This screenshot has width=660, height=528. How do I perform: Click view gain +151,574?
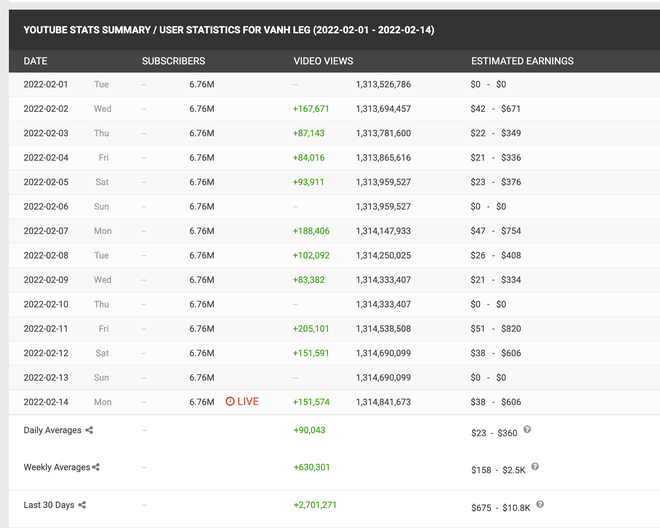311,402
